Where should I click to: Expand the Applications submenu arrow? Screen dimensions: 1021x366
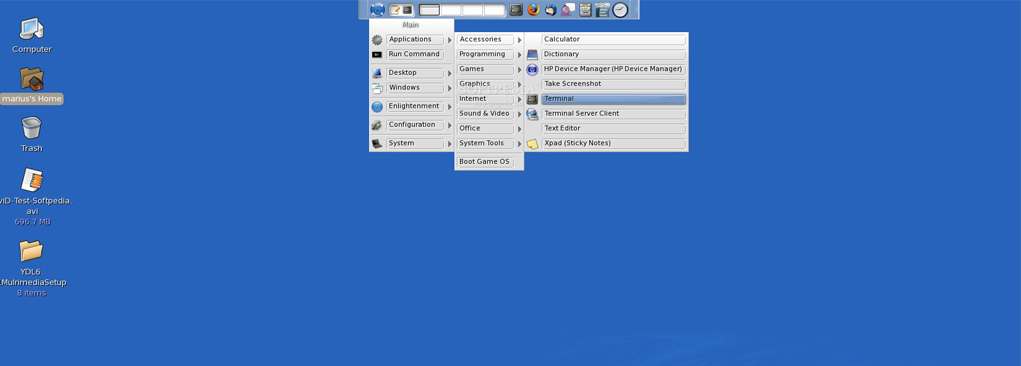click(x=449, y=40)
